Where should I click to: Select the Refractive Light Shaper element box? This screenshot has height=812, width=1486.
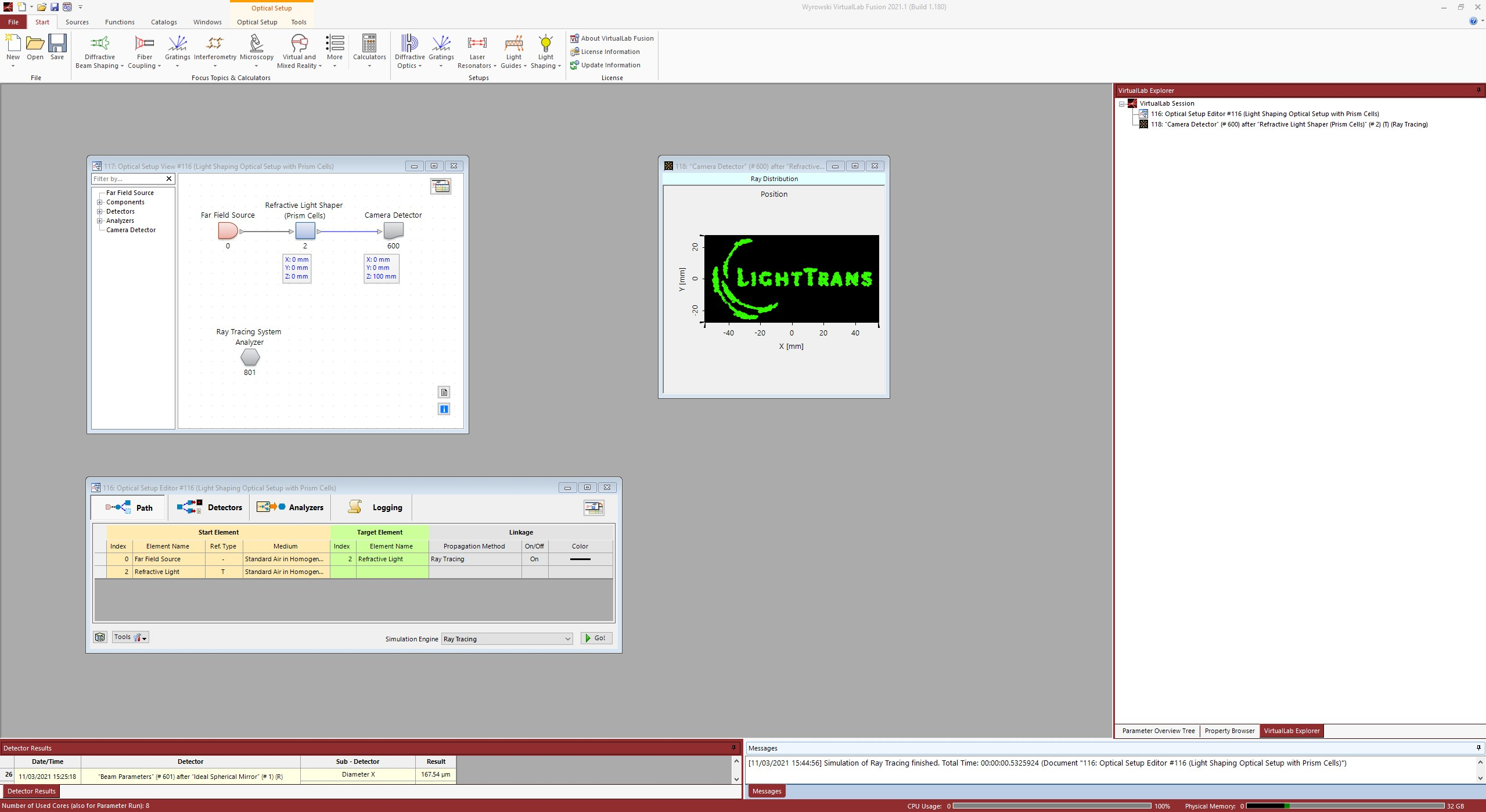pyautogui.click(x=305, y=231)
